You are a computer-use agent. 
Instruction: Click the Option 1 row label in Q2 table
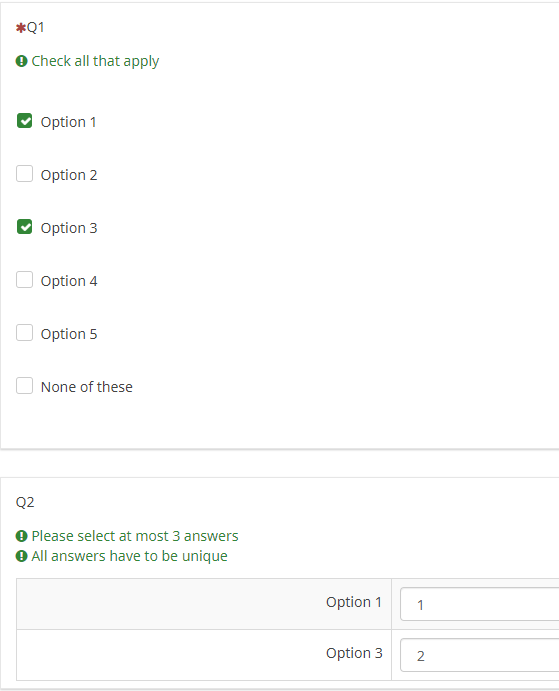pos(354,602)
